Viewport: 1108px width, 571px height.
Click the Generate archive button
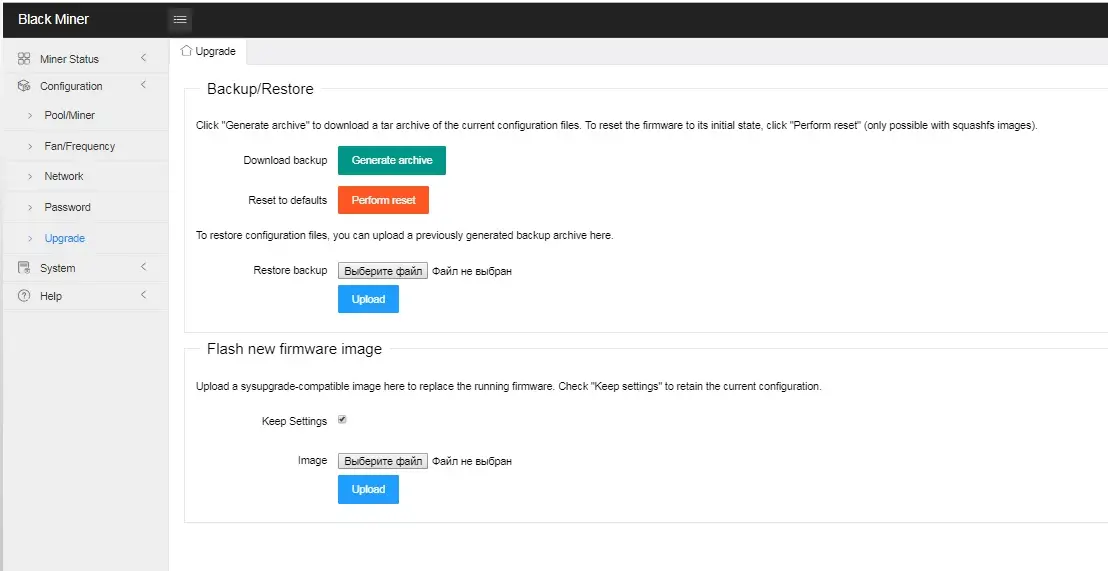pos(391,160)
